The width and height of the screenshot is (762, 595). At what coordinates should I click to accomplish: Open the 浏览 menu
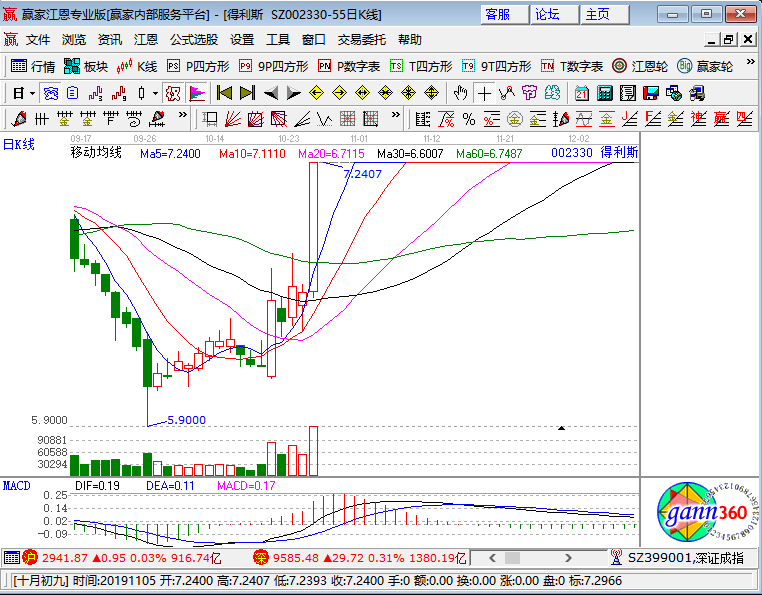74,39
